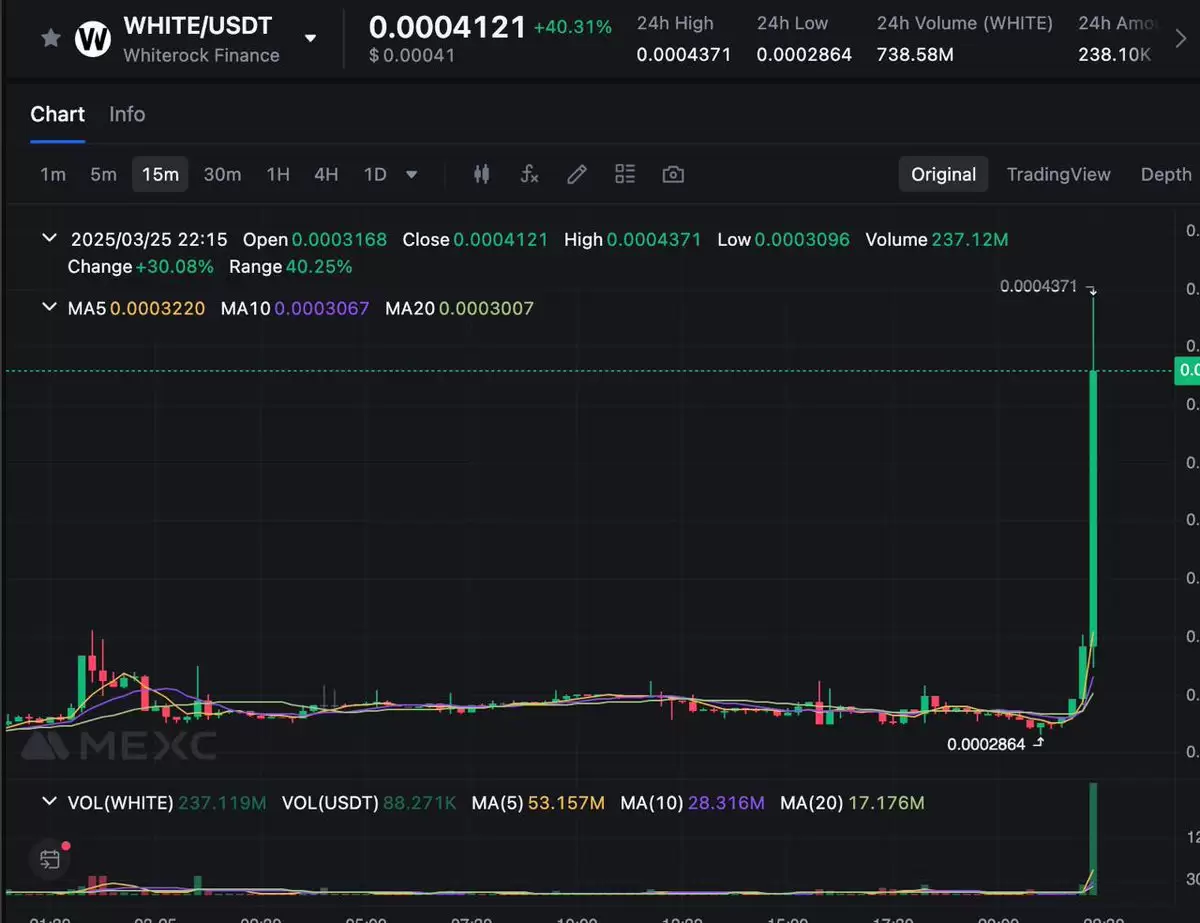Switch to Original chart view
Viewport: 1200px width, 923px height.
pyautogui.click(x=944, y=174)
